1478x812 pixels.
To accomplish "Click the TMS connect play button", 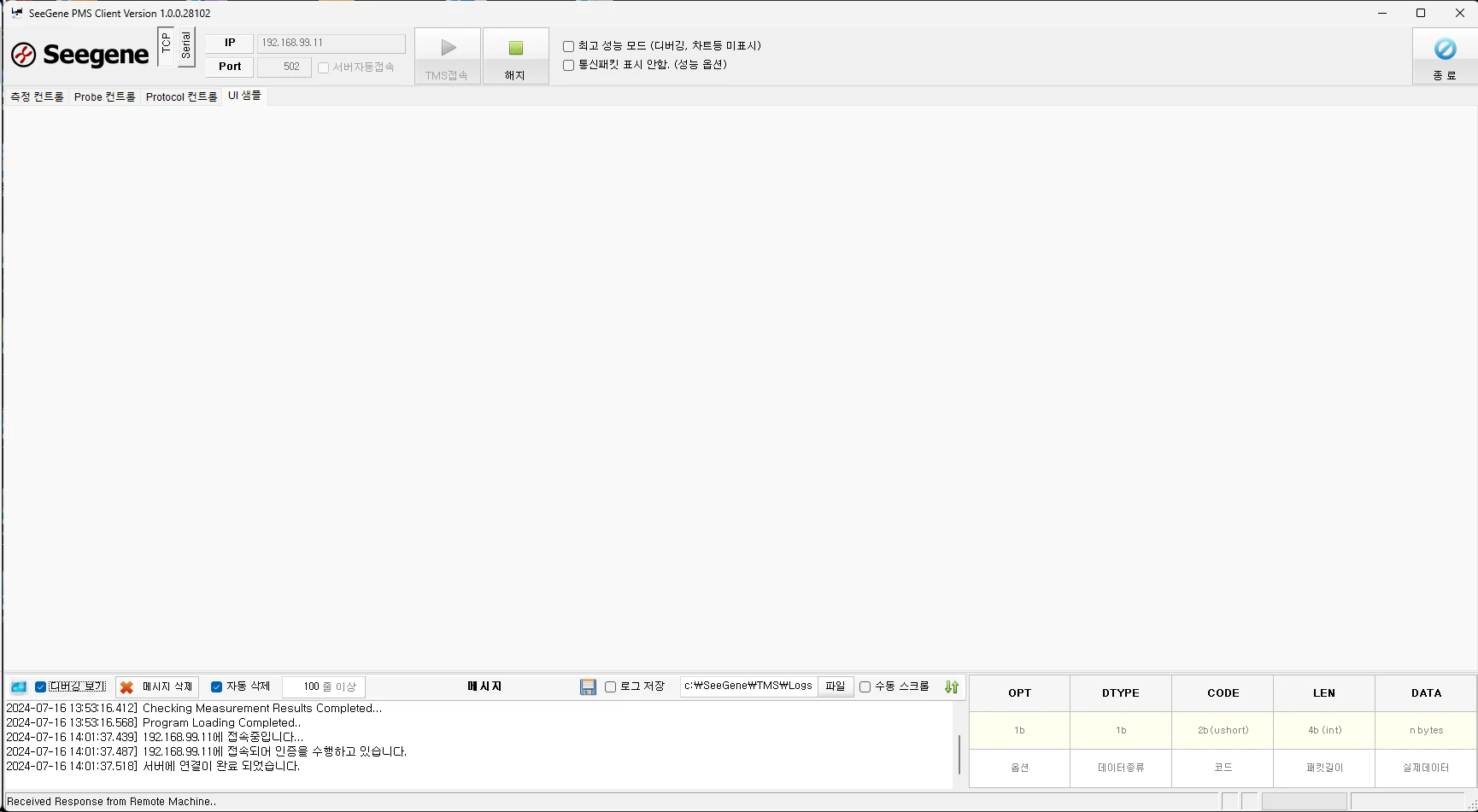I will point(448,56).
